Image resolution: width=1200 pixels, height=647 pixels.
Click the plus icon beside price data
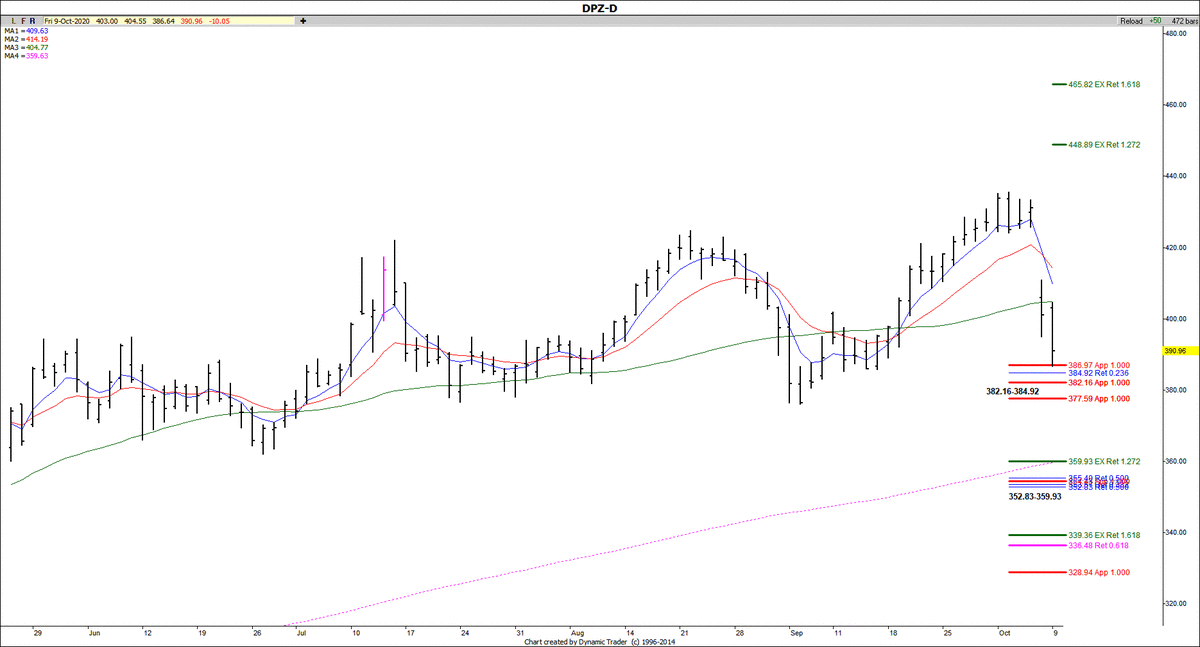(x=303, y=20)
